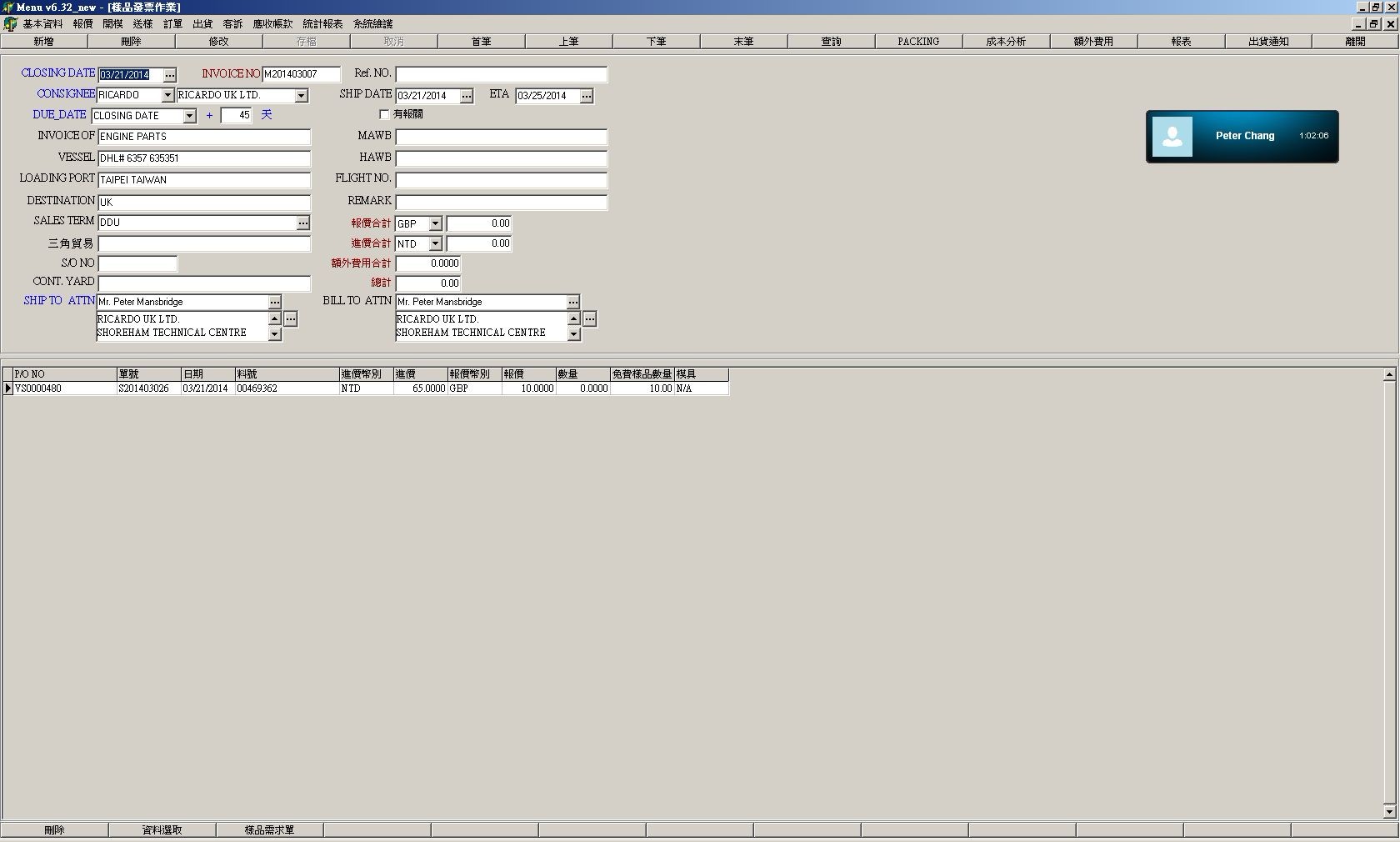Expand the 報價合計 GBP currency dropdown
The height and width of the screenshot is (842, 1400).
point(435,224)
